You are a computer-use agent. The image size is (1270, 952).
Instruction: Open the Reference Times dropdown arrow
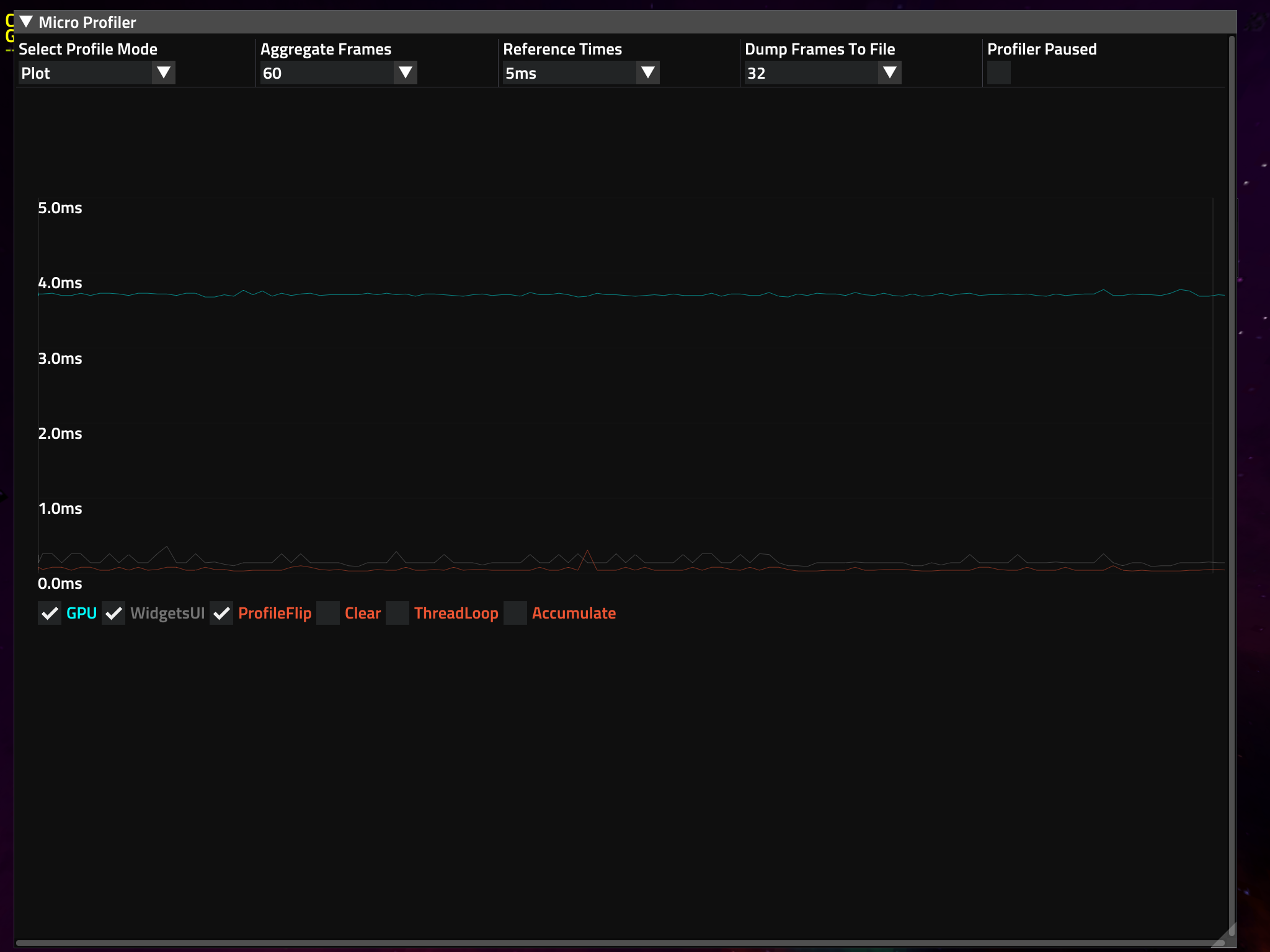tap(648, 73)
